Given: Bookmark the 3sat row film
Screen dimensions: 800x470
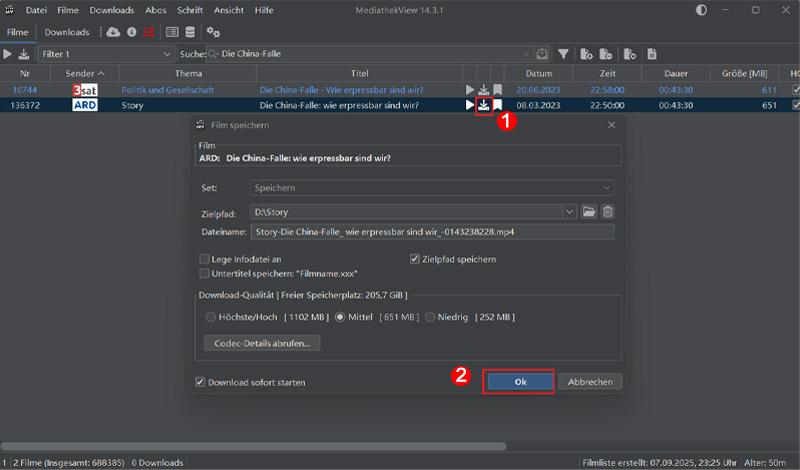Looking at the screenshot, I should [497, 90].
